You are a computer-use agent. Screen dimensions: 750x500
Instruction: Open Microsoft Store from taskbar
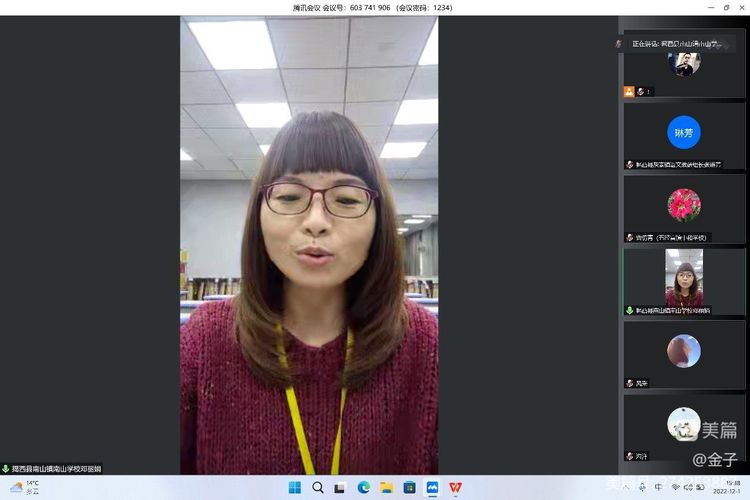[409, 488]
